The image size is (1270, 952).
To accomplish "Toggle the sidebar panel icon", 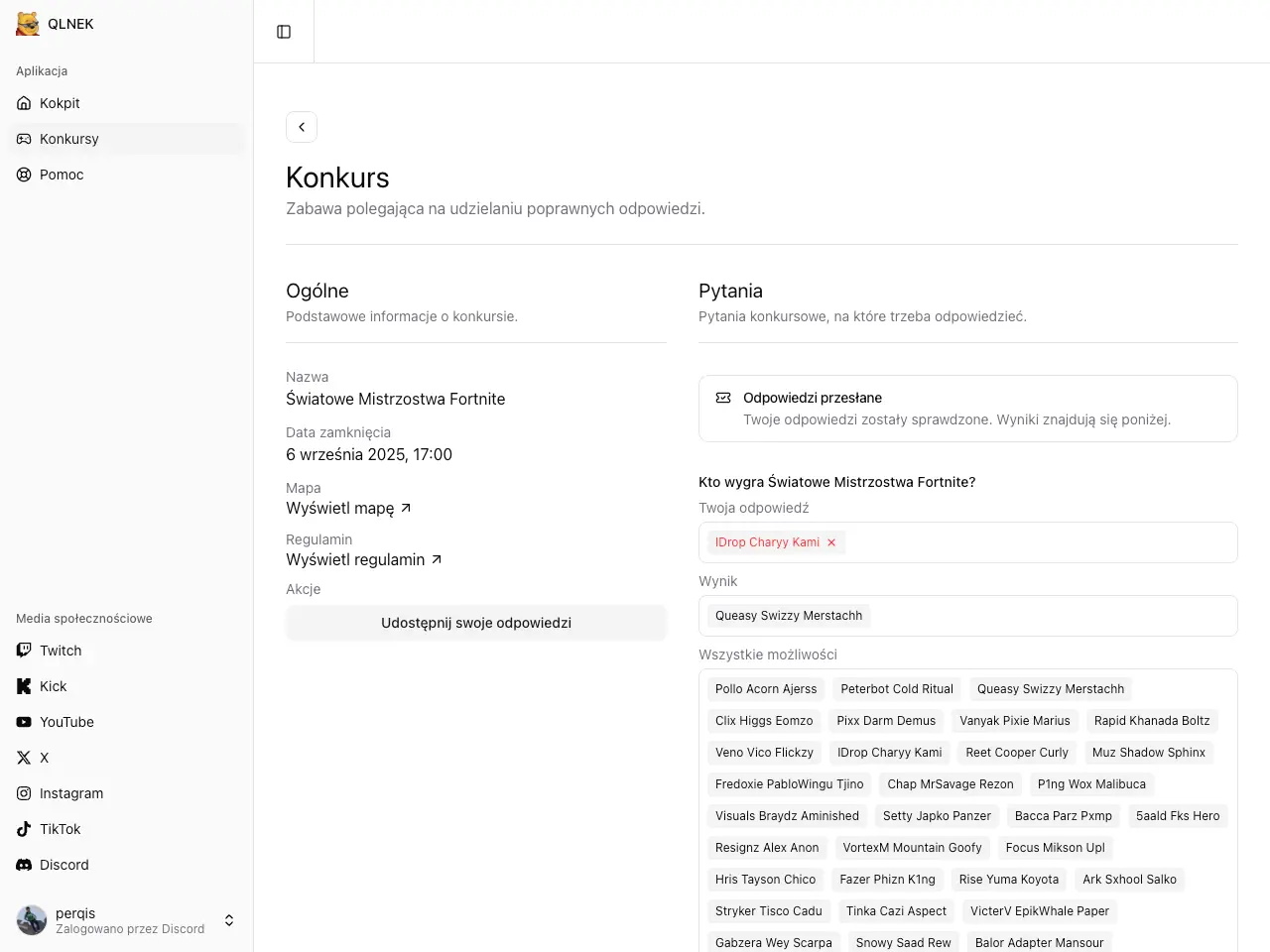I will tap(284, 32).
